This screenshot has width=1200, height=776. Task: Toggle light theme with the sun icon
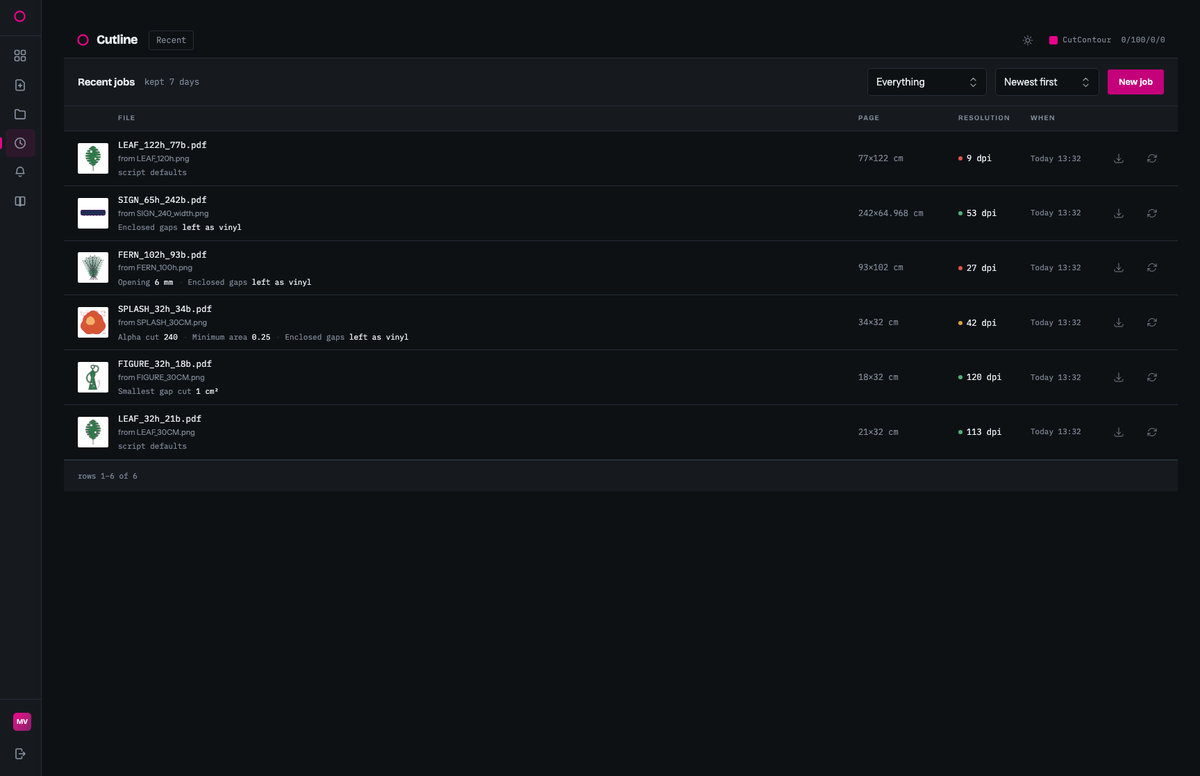pos(1027,40)
